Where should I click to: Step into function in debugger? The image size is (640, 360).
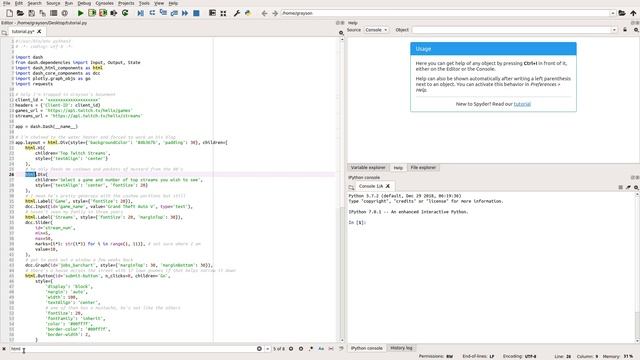click(163, 13)
